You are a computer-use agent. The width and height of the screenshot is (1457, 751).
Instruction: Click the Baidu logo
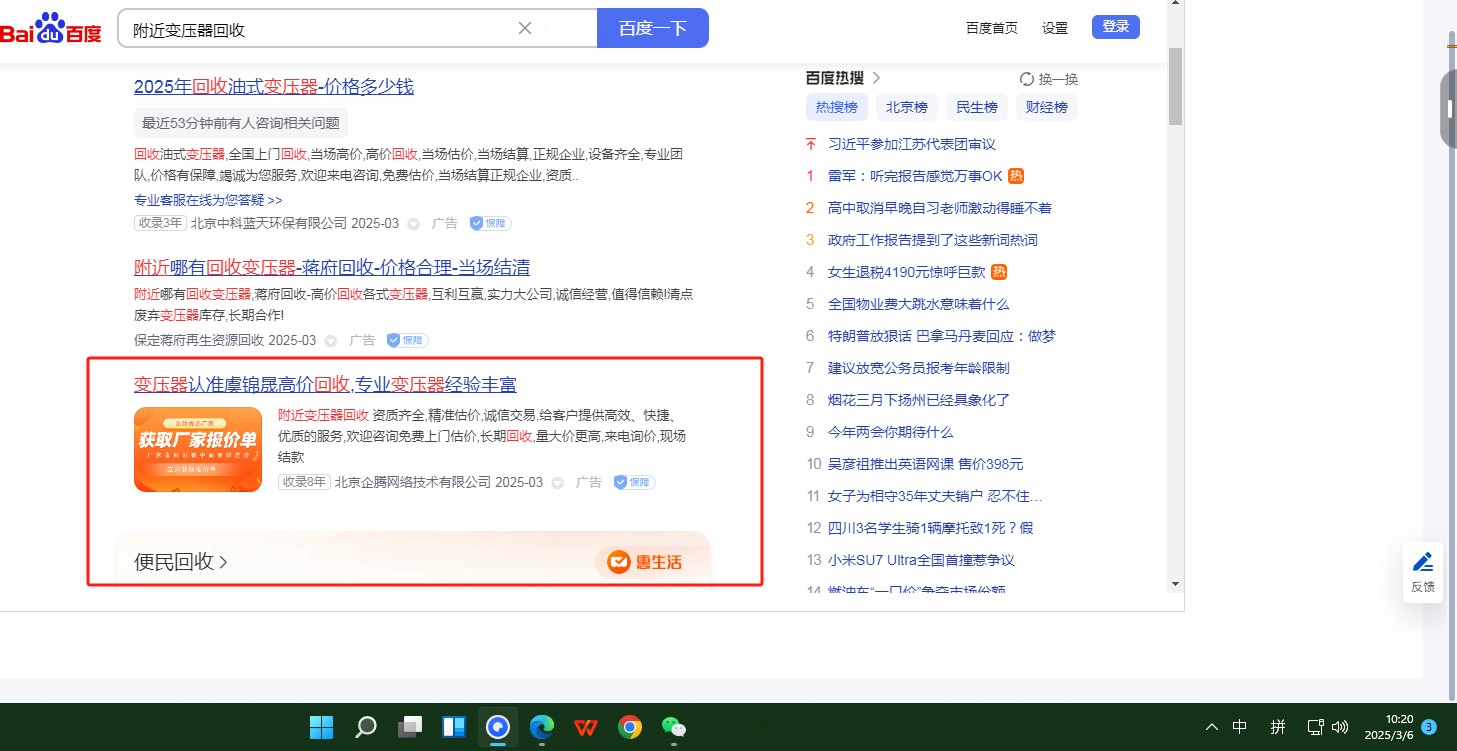click(x=51, y=29)
